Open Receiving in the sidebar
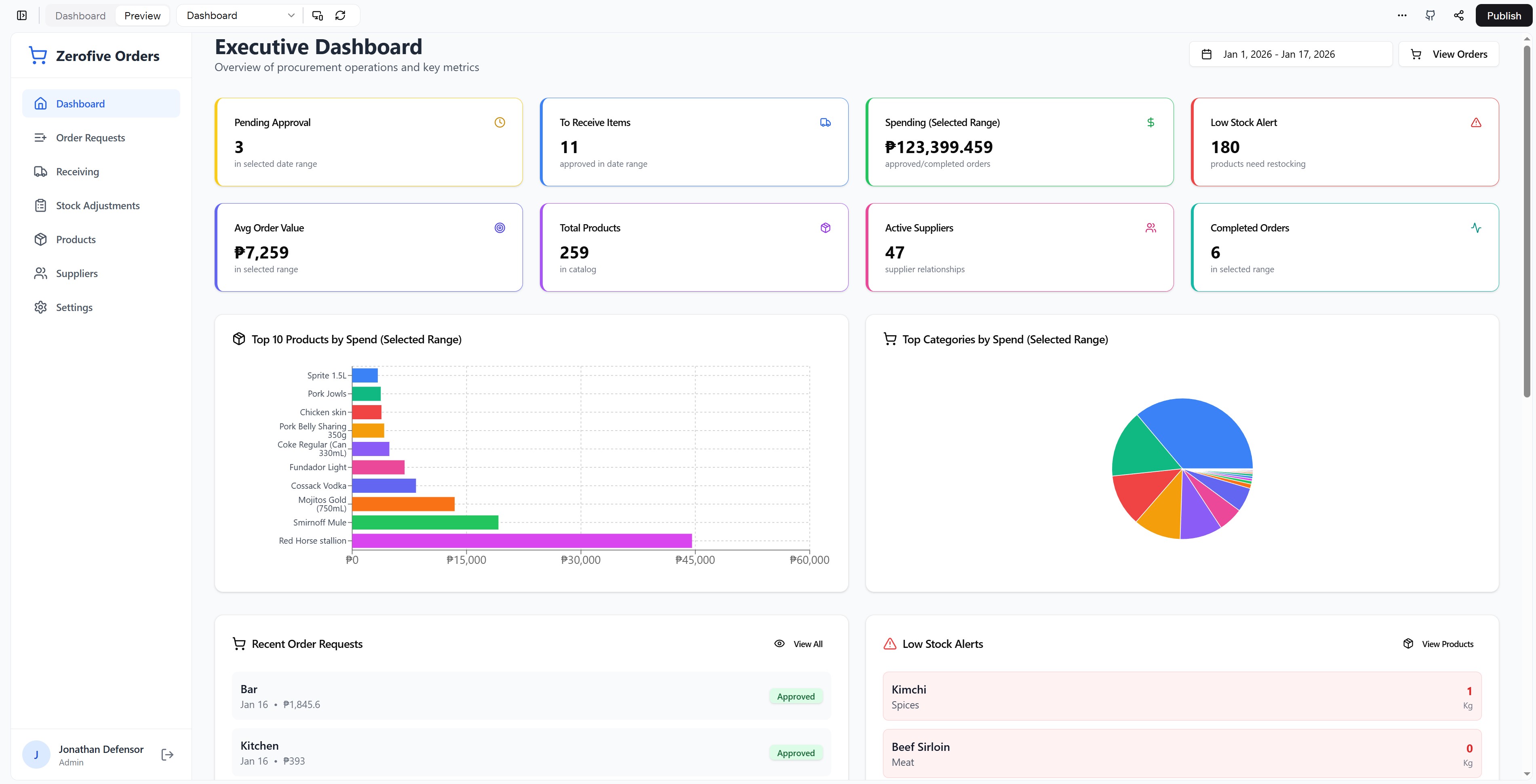This screenshot has height=784, width=1536. pyautogui.click(x=101, y=172)
